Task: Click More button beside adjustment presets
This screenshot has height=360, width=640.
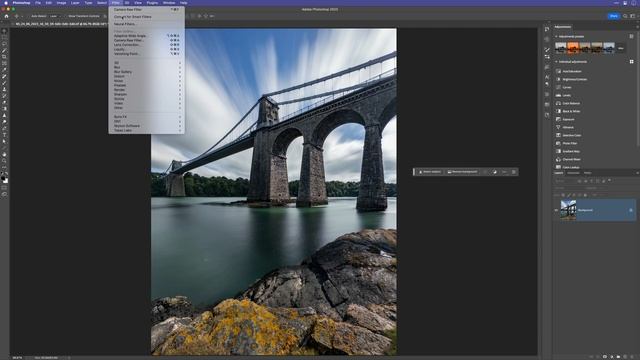Action: pyautogui.click(x=620, y=48)
